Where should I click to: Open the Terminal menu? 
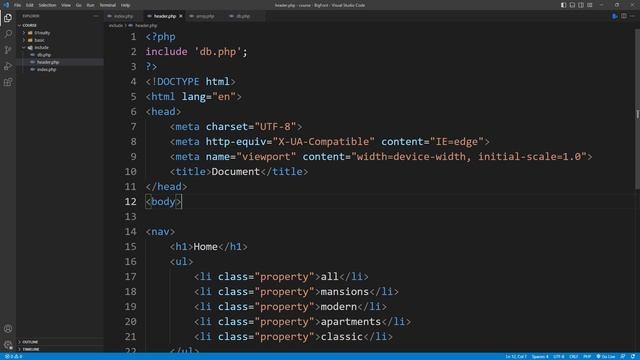click(x=108, y=5)
